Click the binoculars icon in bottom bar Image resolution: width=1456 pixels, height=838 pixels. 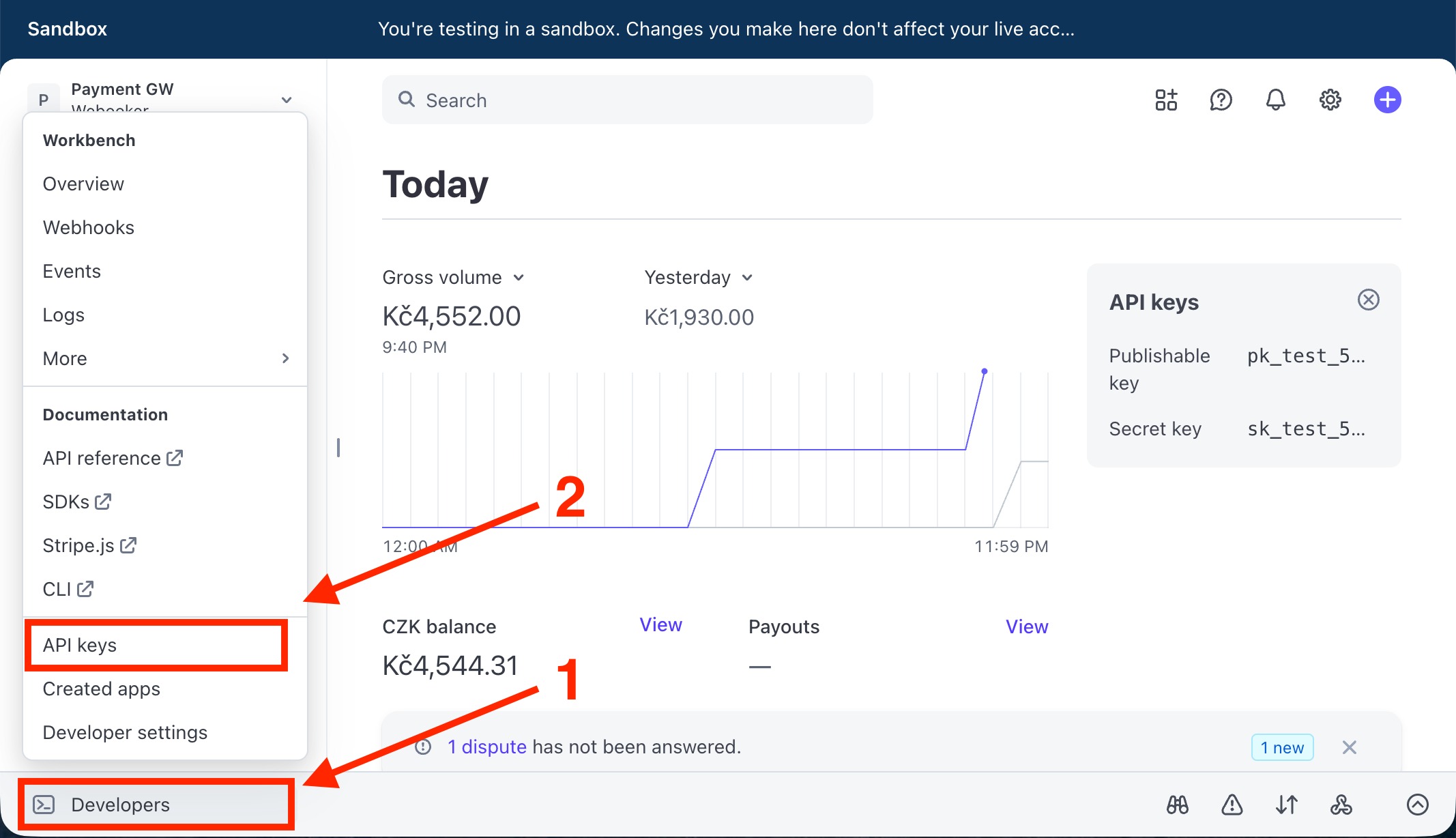pyautogui.click(x=1177, y=805)
